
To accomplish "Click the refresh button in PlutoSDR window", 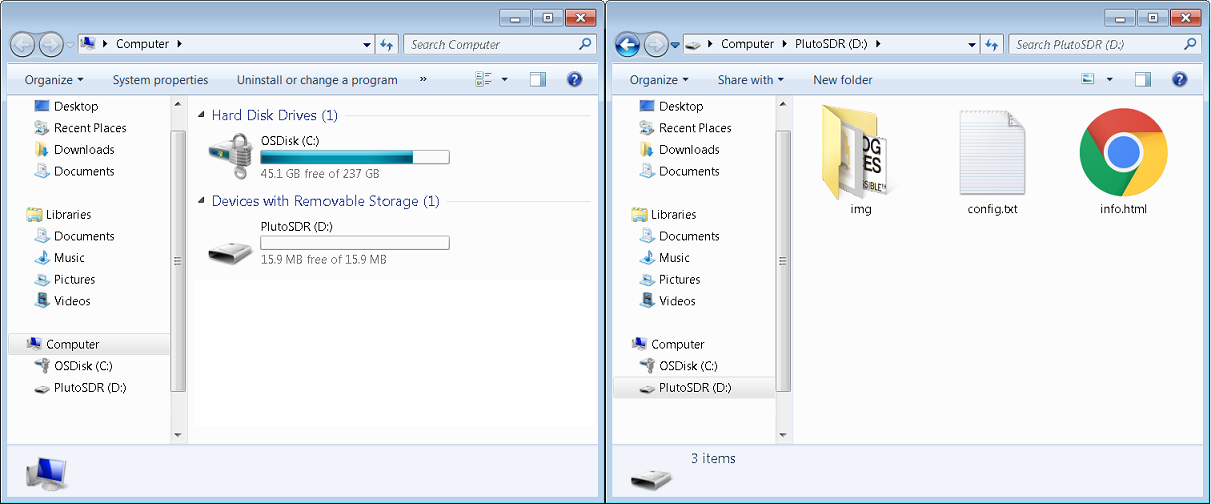I will pyautogui.click(x=992, y=45).
